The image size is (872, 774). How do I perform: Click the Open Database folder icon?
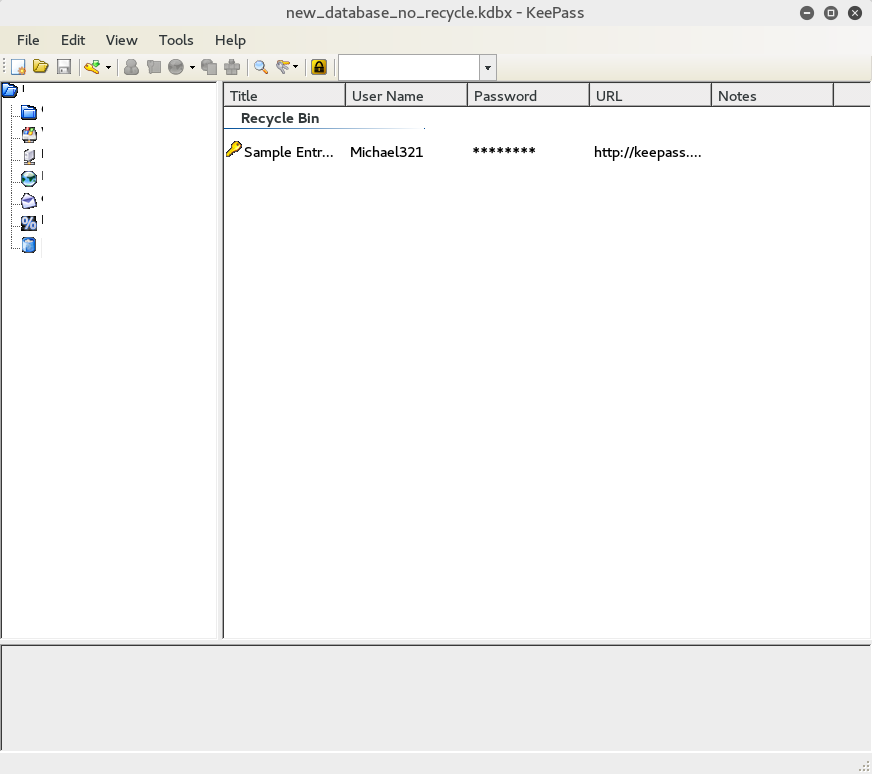(41, 67)
